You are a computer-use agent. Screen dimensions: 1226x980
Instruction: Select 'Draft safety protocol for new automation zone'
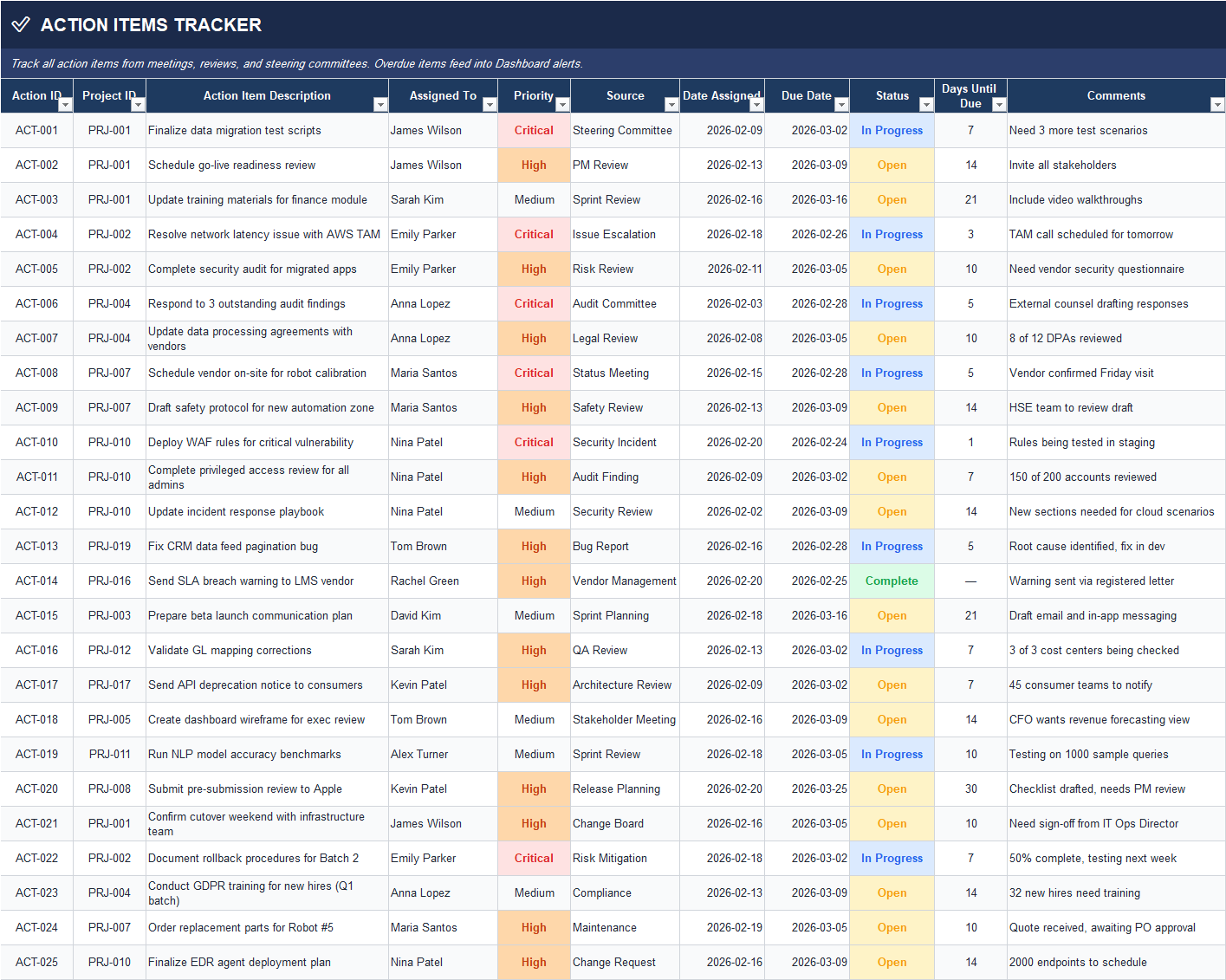(x=267, y=408)
